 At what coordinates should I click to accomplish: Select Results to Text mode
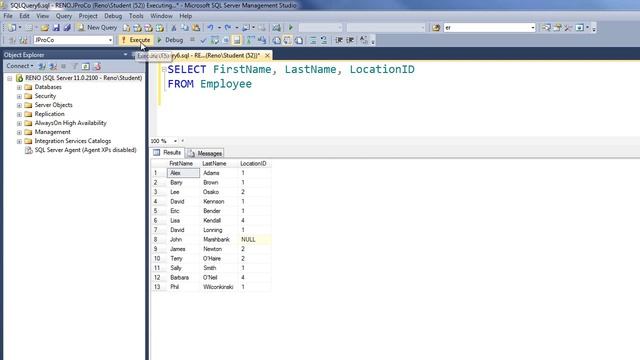[277, 40]
